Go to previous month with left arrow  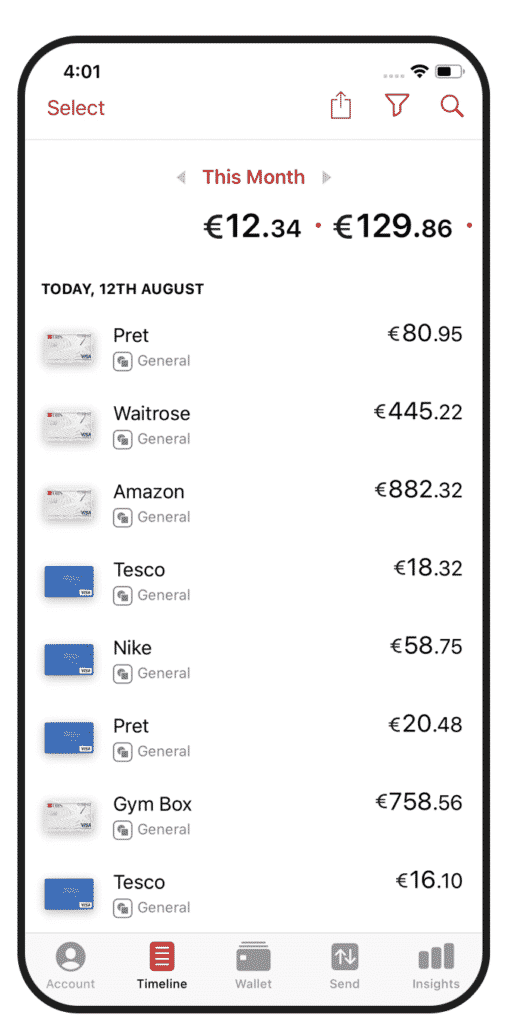181,177
